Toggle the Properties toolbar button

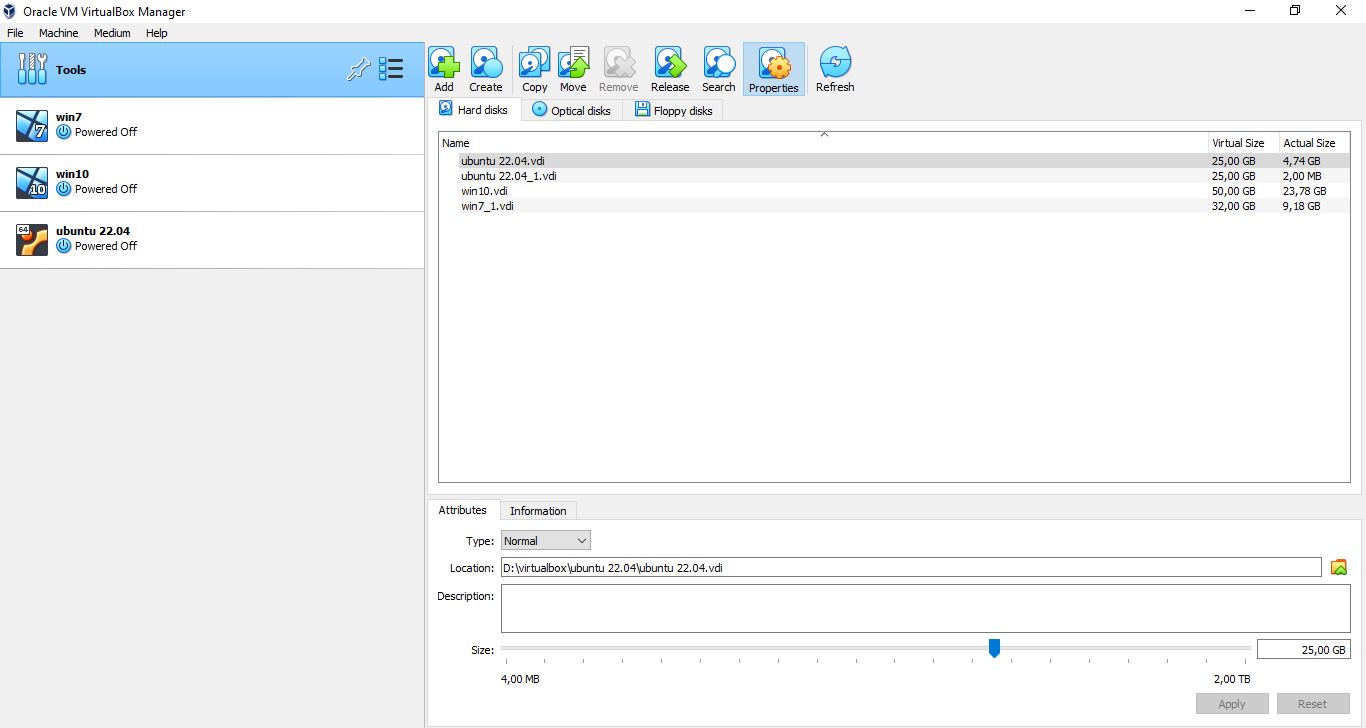point(774,69)
